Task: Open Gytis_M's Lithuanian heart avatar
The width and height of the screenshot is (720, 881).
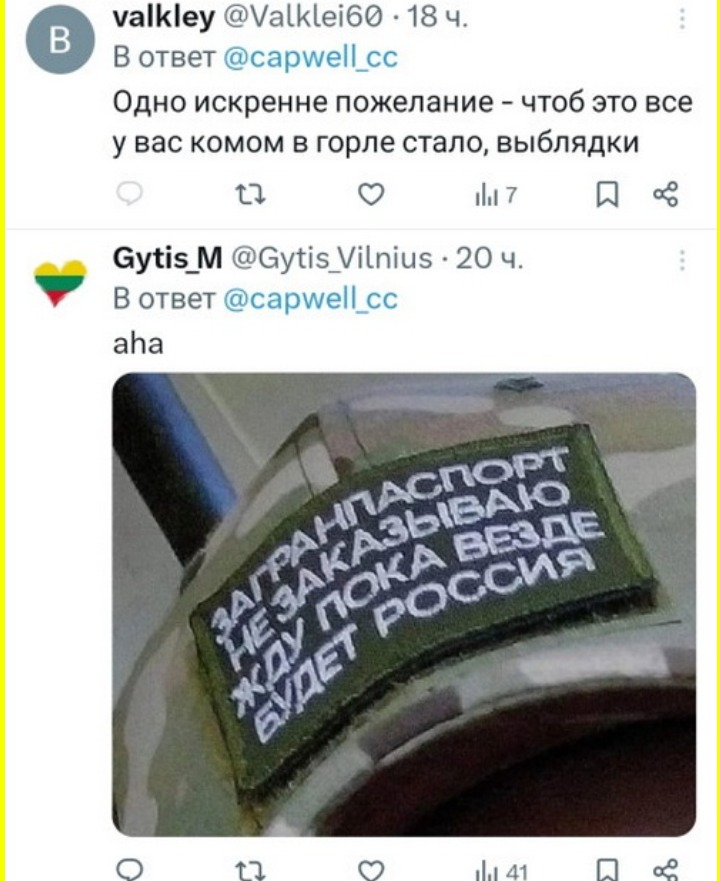Action: 60,283
